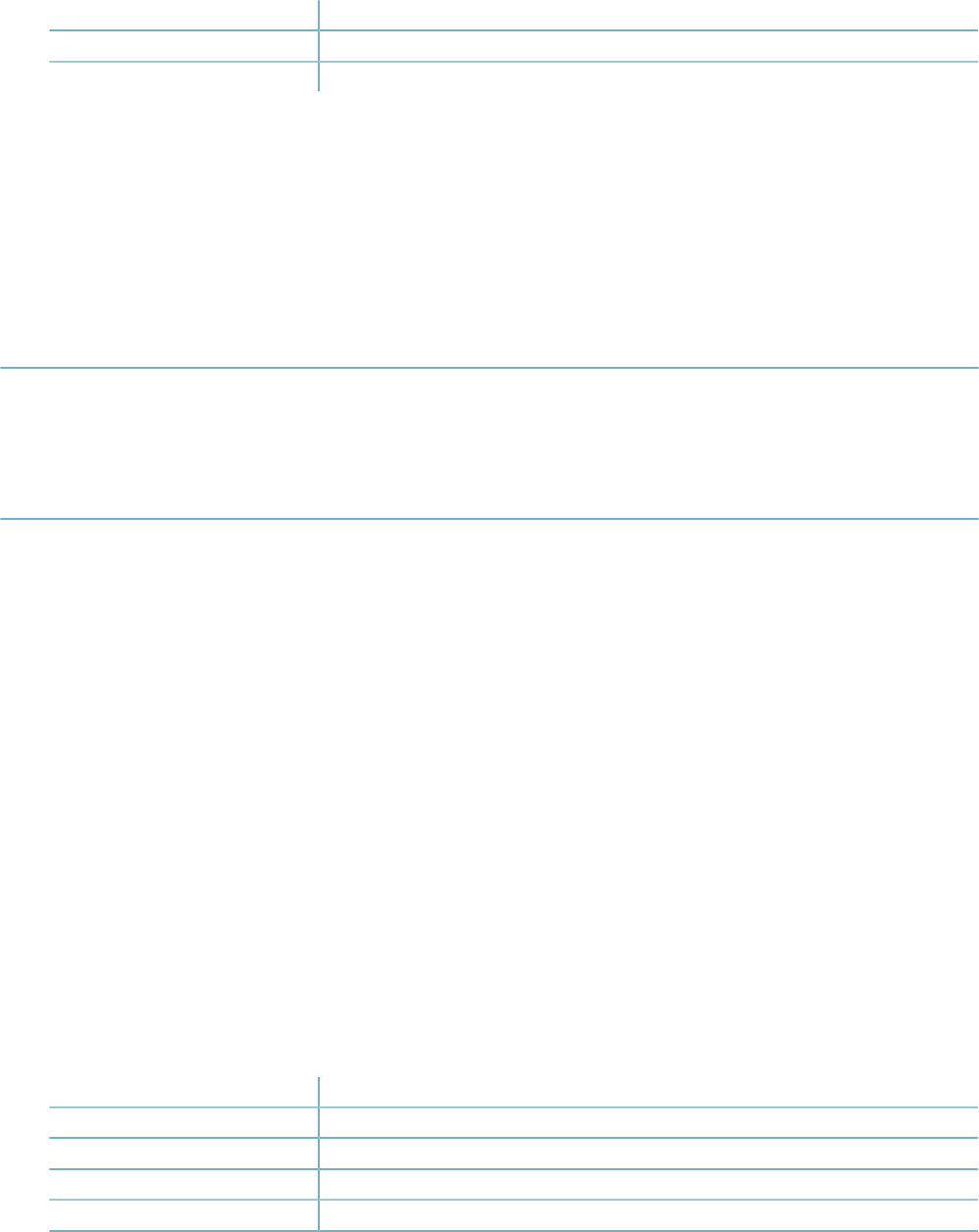Viewport: 979px width, 1232px height.
Task: Click the blank band between the two full-width rules
Action: 489,443
